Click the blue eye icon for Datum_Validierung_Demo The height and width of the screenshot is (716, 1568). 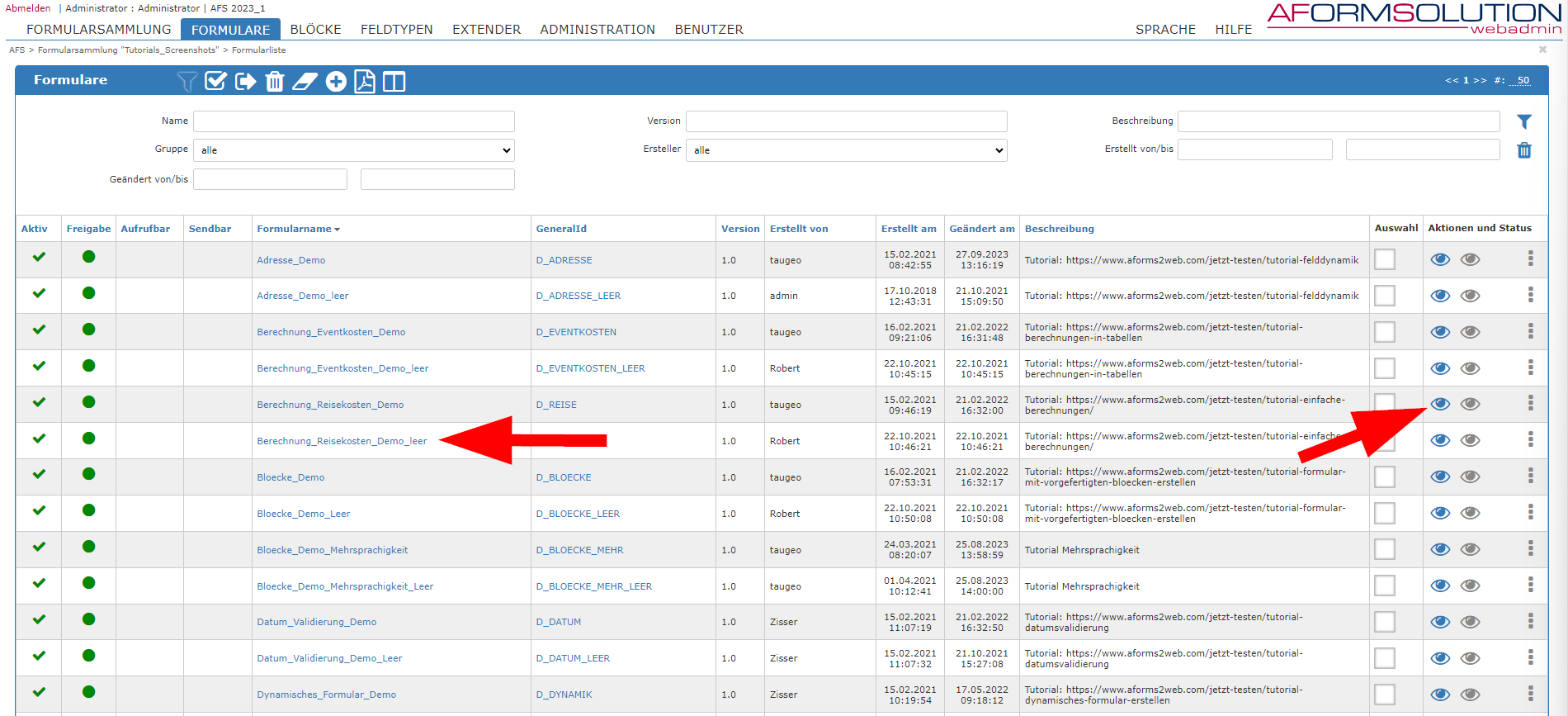[1440, 622]
